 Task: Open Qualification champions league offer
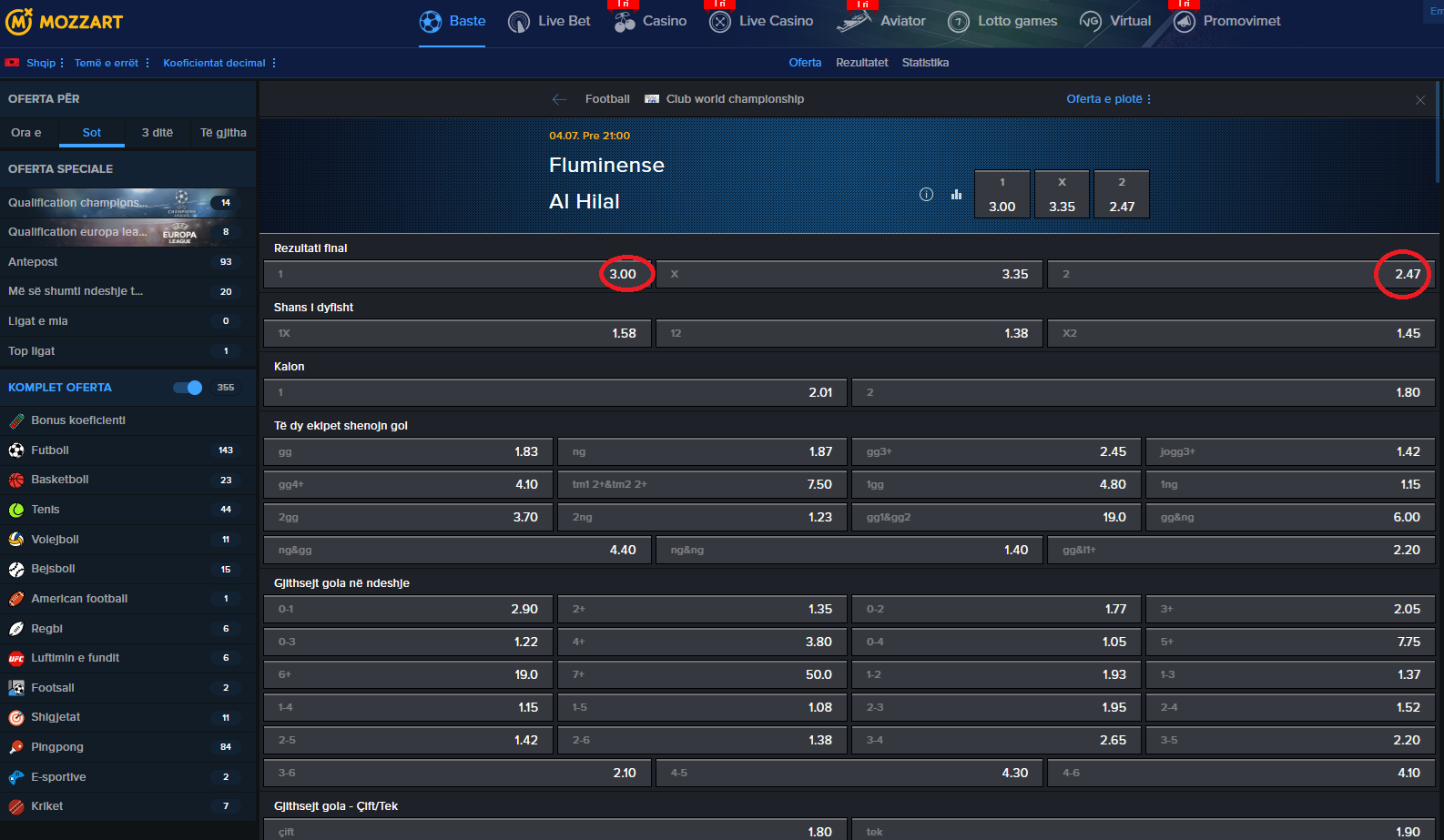[x=127, y=203]
